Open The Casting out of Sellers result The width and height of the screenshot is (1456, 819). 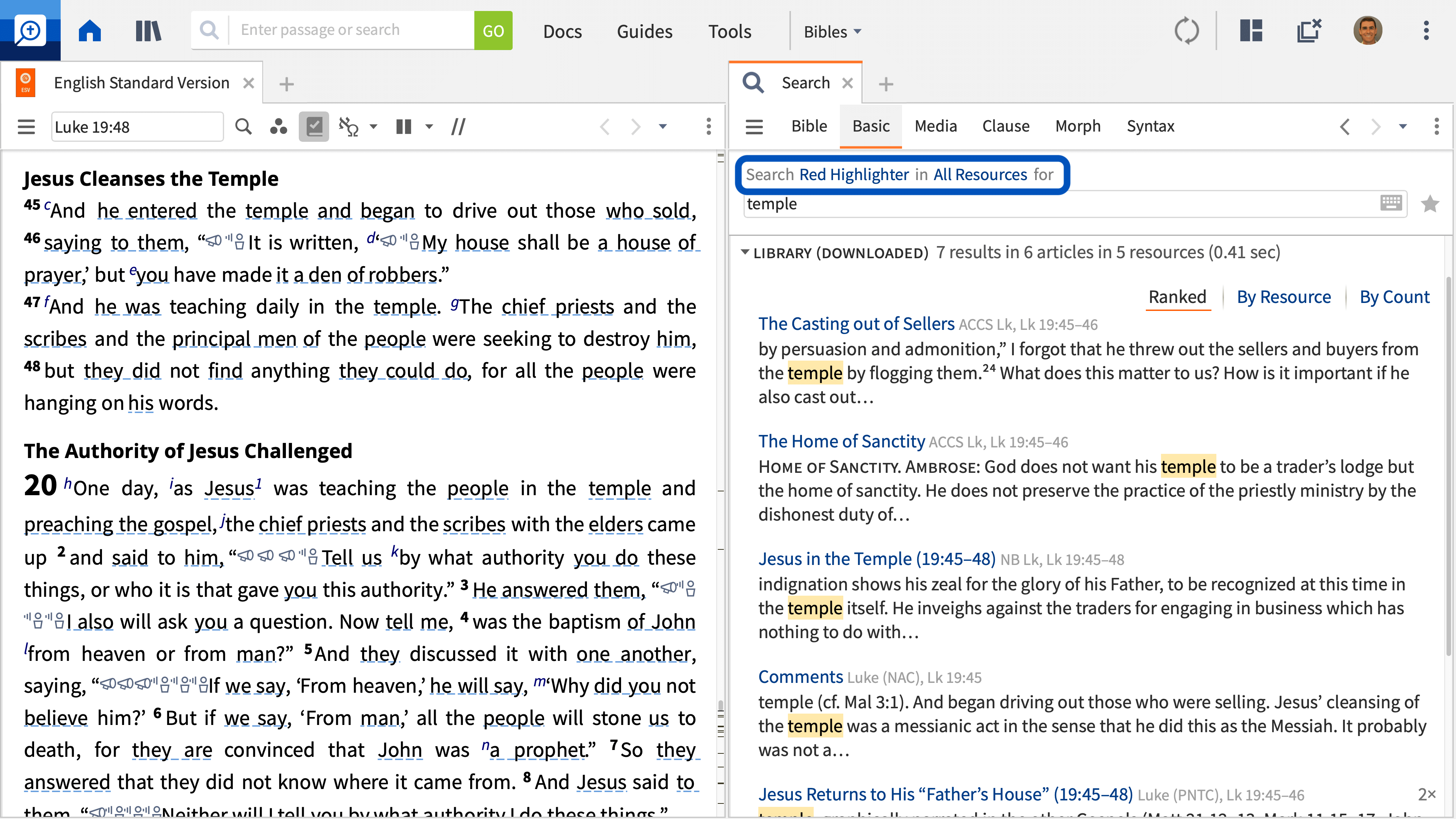(x=856, y=324)
